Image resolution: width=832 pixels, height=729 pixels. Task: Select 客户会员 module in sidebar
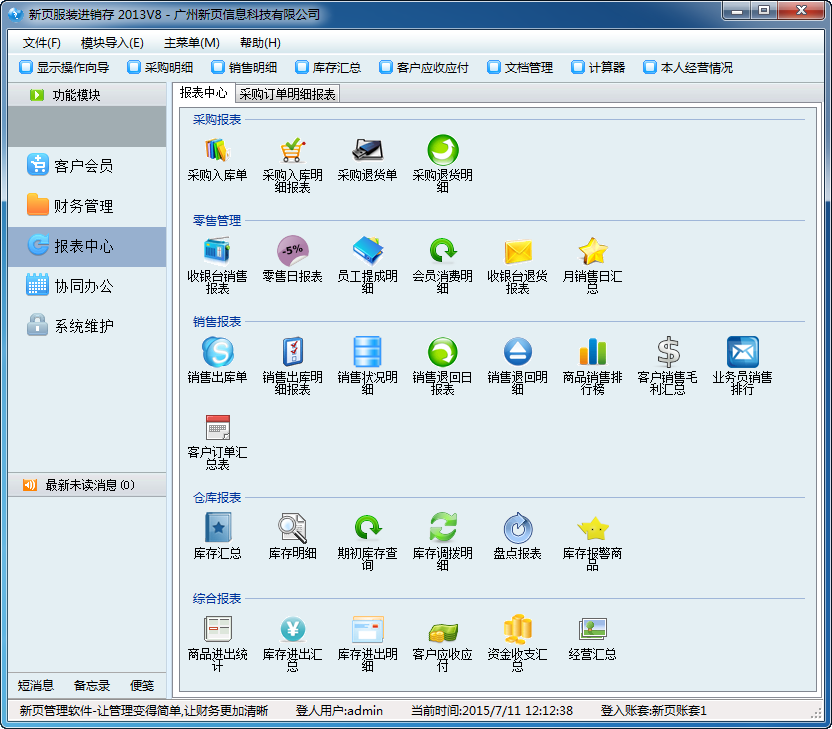click(x=87, y=166)
